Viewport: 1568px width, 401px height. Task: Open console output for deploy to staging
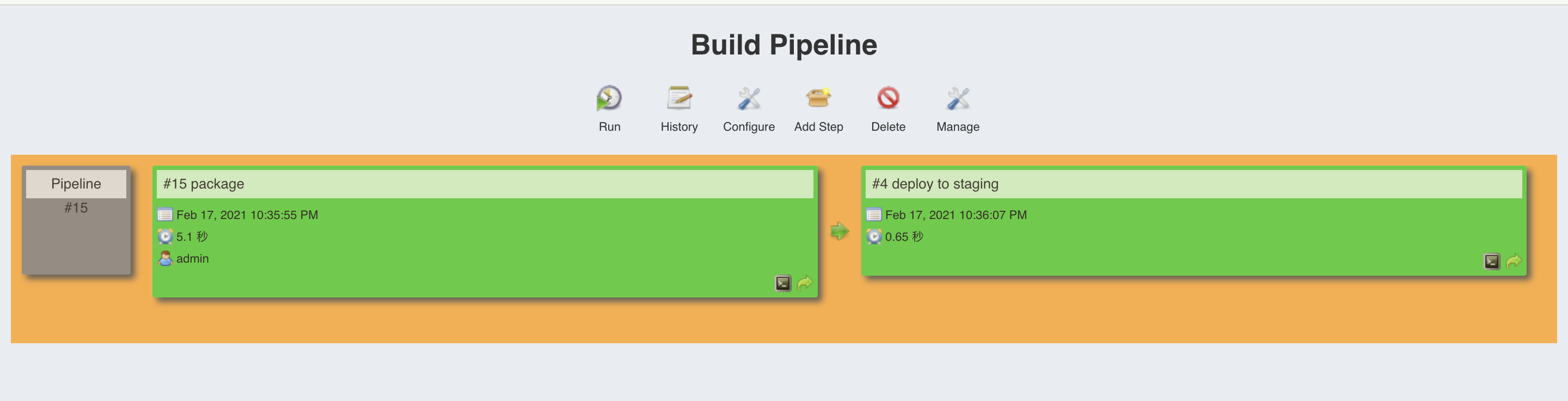[1491, 262]
